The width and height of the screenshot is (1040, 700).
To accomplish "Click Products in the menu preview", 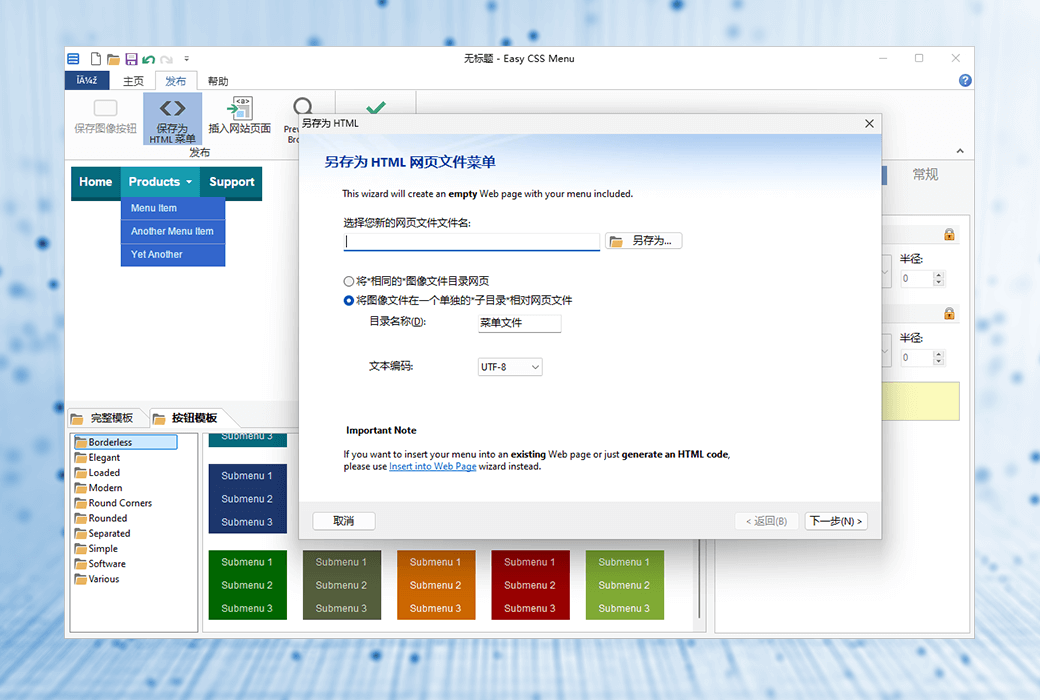I will click(x=160, y=182).
